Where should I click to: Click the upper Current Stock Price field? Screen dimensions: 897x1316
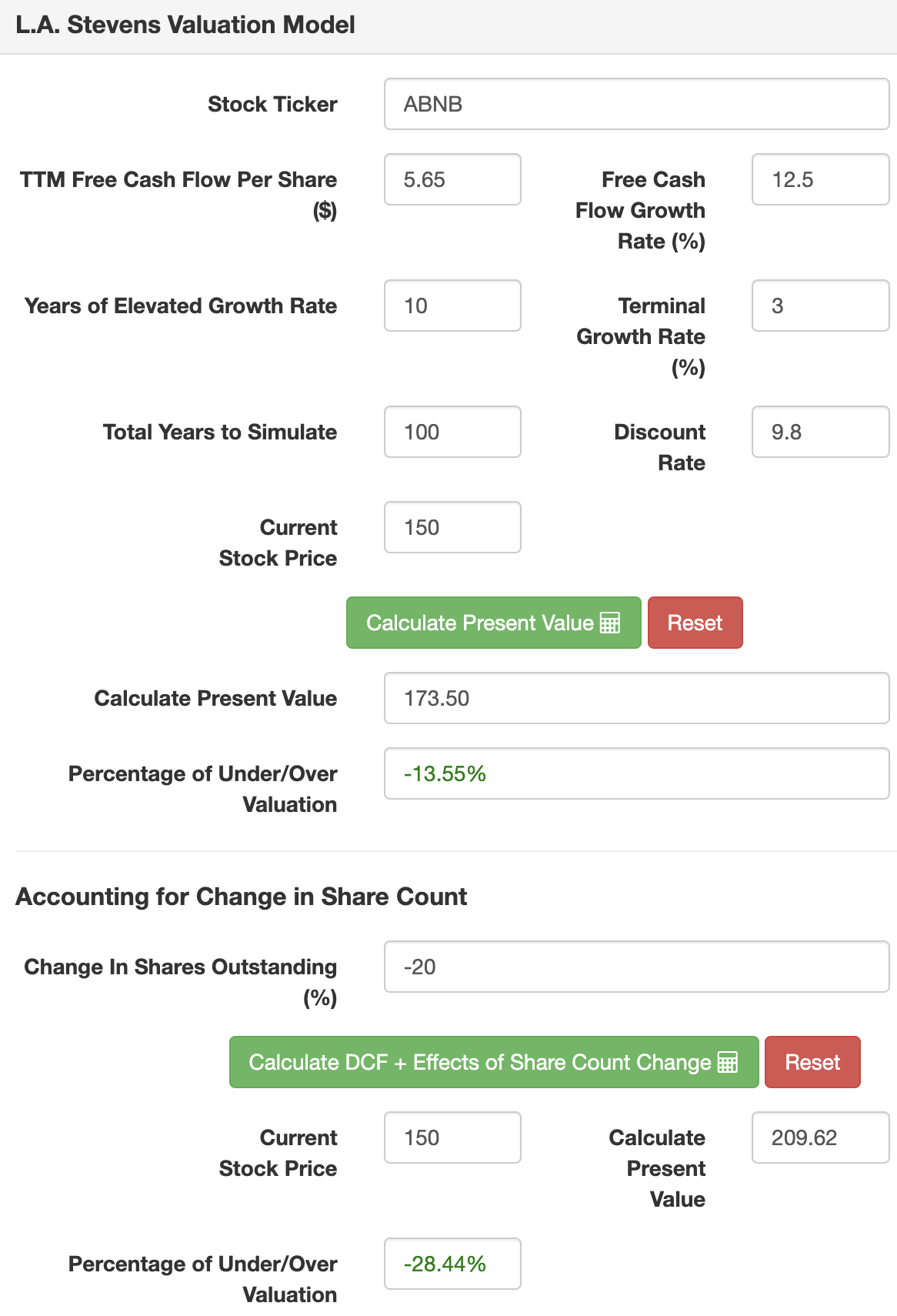[x=452, y=527]
